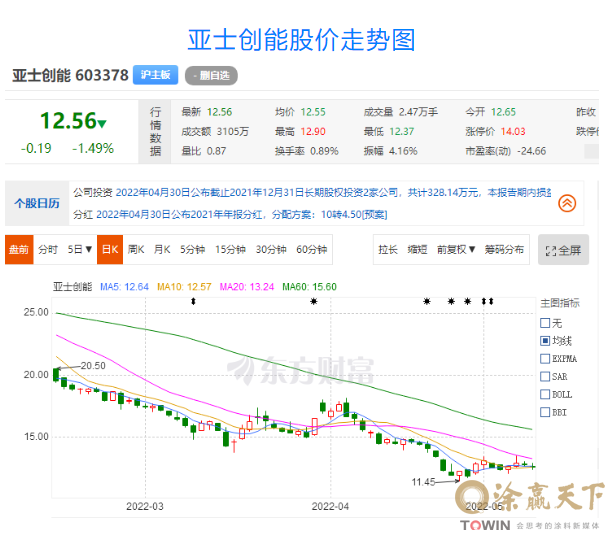Click the 20.50 high price label on chart
610x535 pixels.
click(x=93, y=366)
